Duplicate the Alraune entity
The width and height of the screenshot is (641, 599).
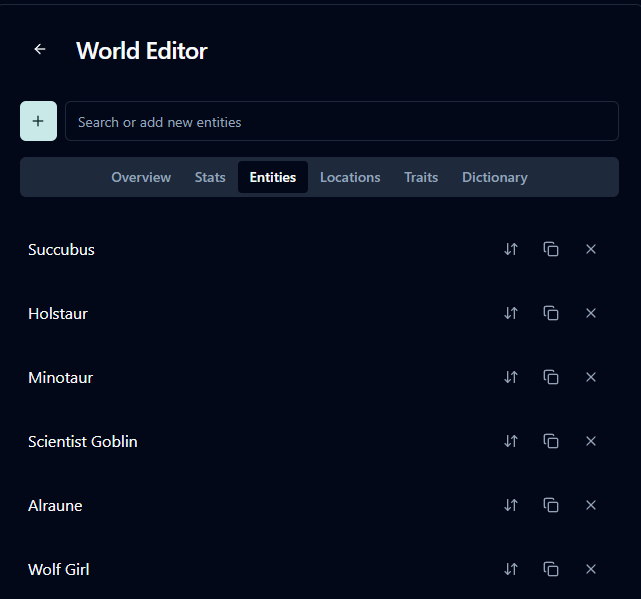(551, 505)
